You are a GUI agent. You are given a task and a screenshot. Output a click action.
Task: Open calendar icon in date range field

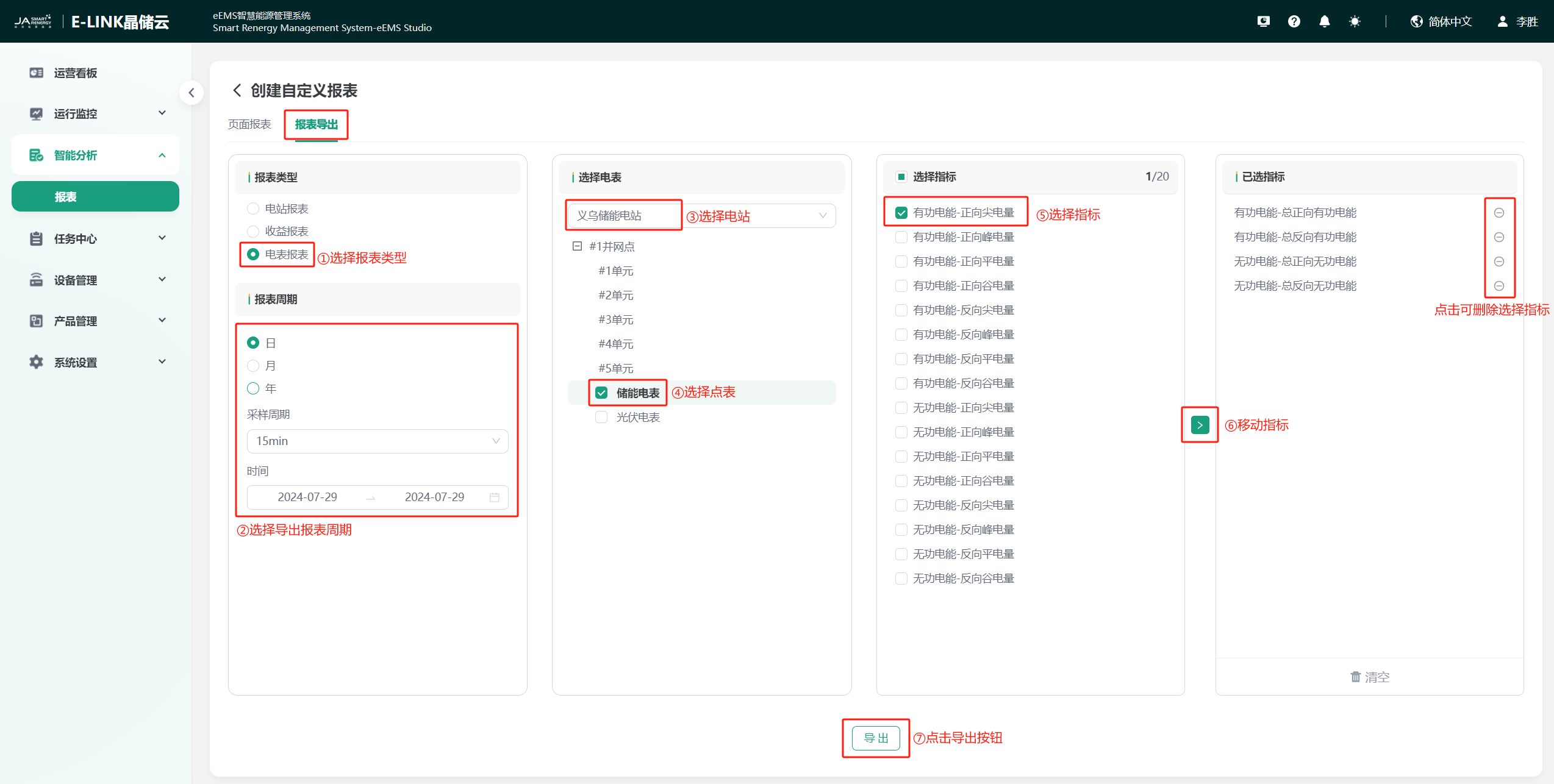click(x=494, y=497)
